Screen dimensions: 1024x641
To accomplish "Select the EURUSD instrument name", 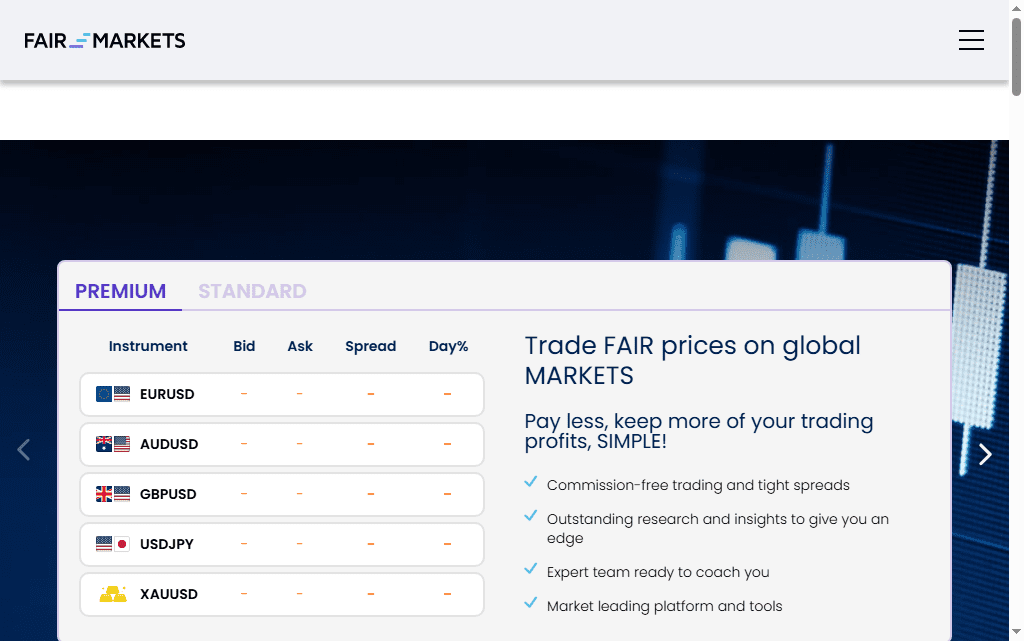I will pos(167,394).
